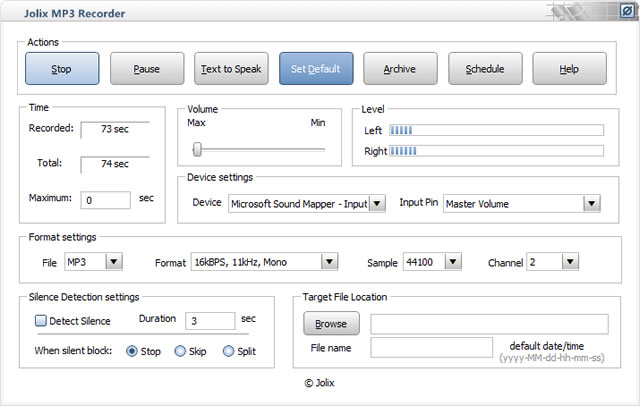Click the Maximum seconds input field
This screenshot has height=406, width=640.
[x=106, y=200]
